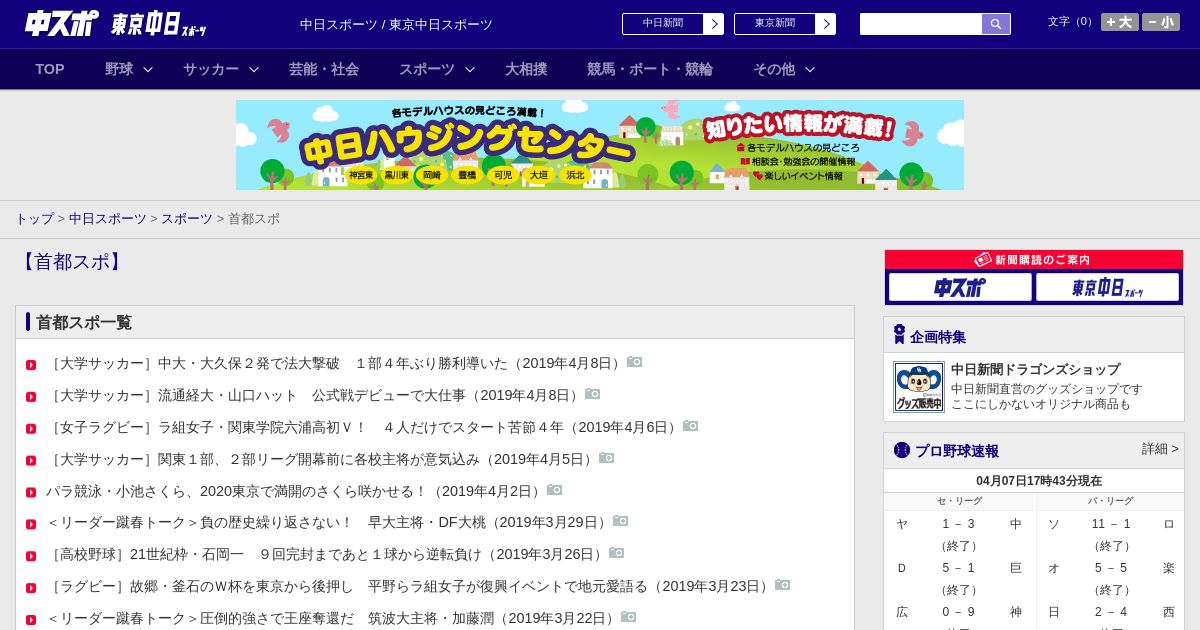The height and width of the screenshot is (630, 1200).
Task: Go to TOP navigation item
Action: click(x=50, y=69)
